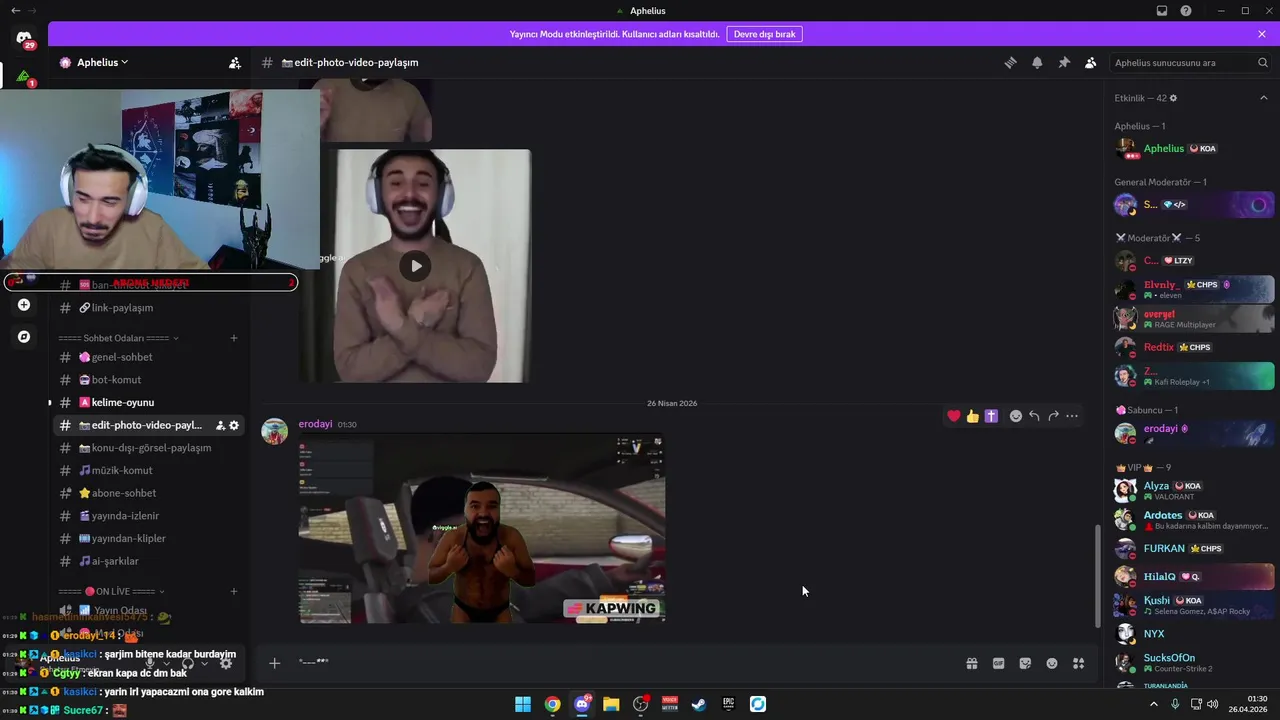Create channel in ON LİVE with plus
1280x720 pixels.
(234, 591)
